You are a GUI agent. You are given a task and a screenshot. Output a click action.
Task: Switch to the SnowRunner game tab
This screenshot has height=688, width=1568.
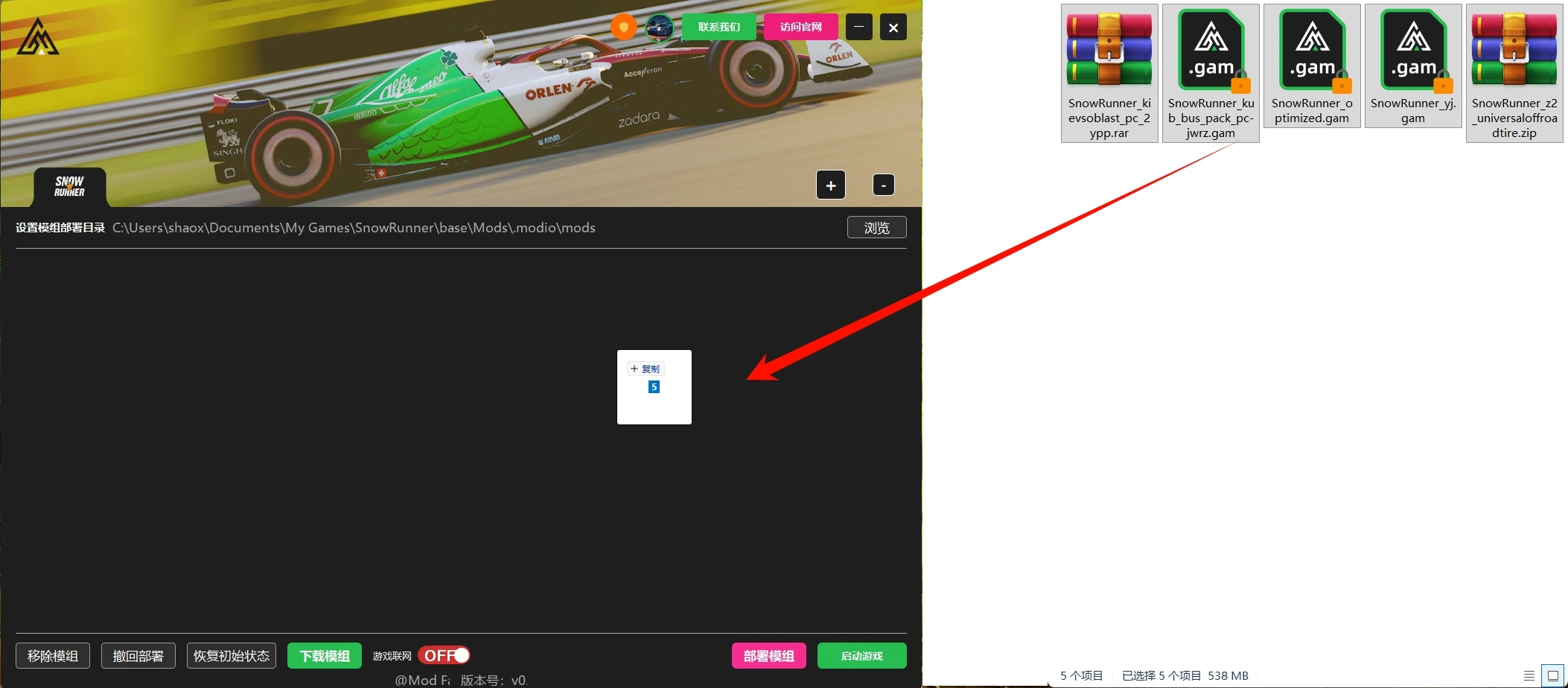pos(69,187)
